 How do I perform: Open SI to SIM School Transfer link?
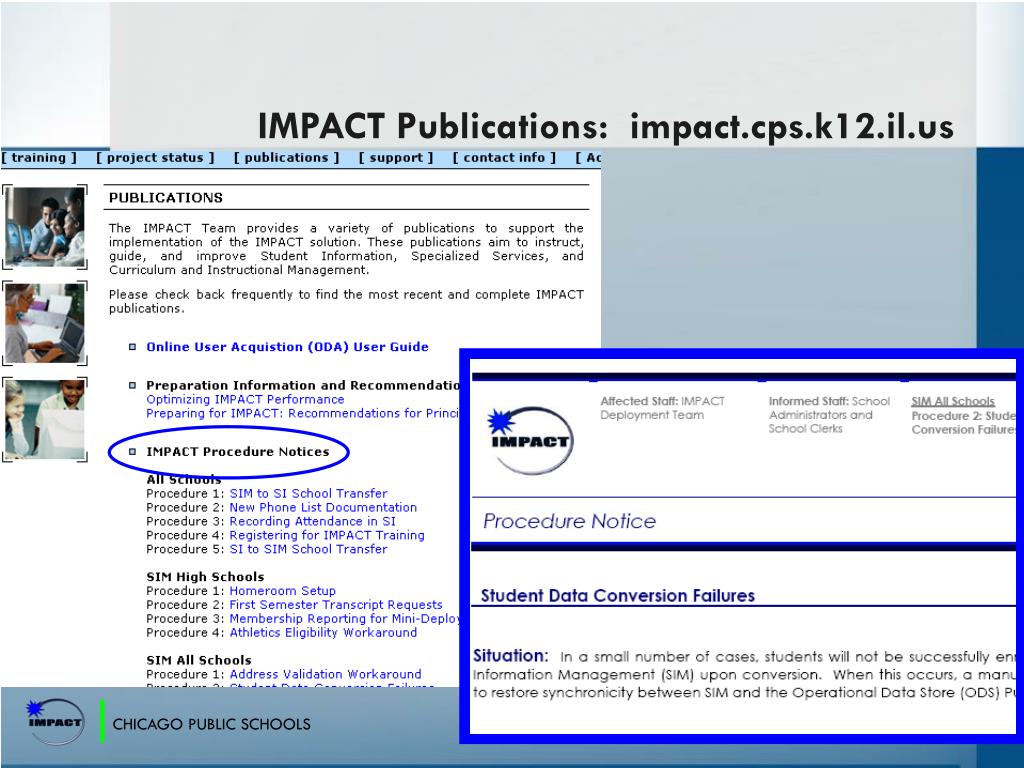pyautogui.click(x=308, y=549)
